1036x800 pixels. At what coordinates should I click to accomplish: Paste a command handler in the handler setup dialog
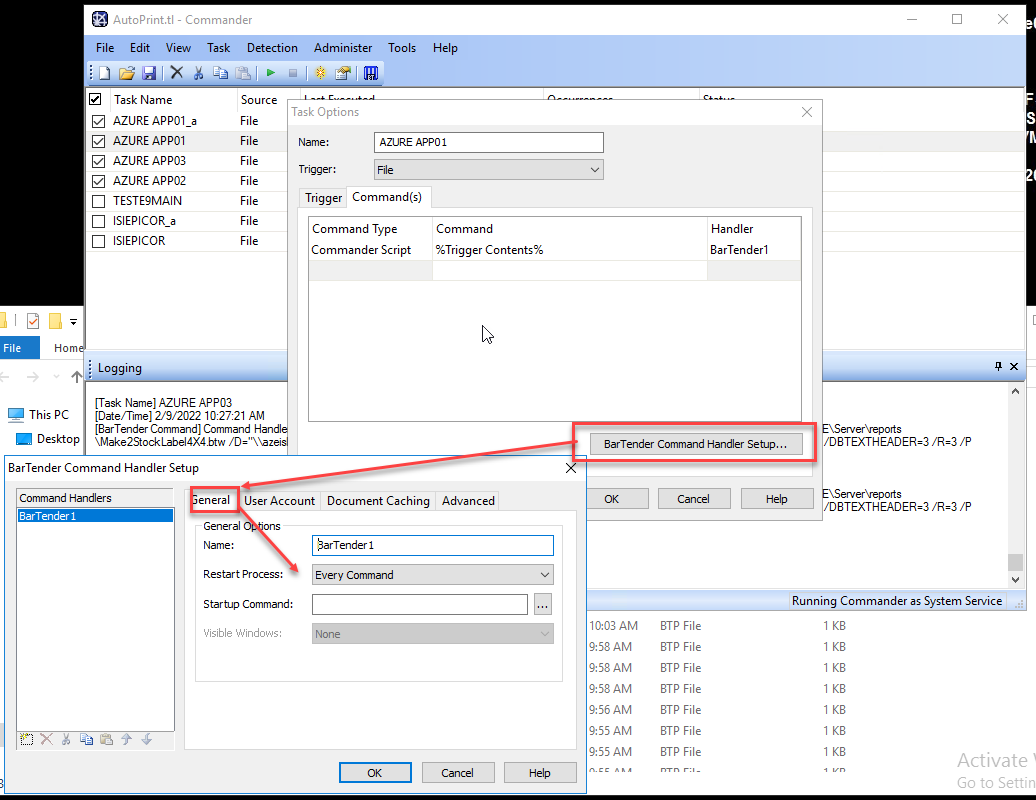[x=106, y=739]
